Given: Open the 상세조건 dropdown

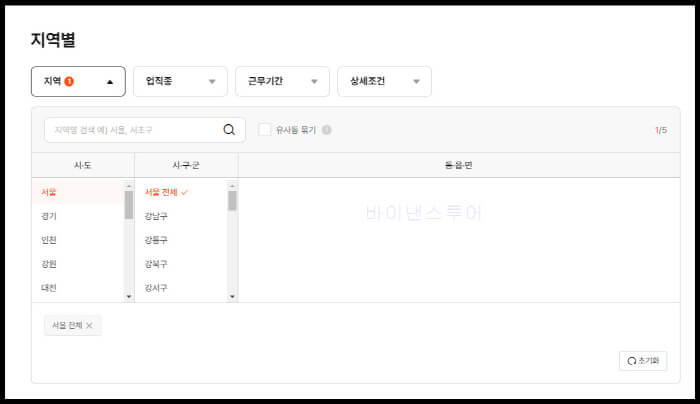Looking at the screenshot, I should click(384, 81).
